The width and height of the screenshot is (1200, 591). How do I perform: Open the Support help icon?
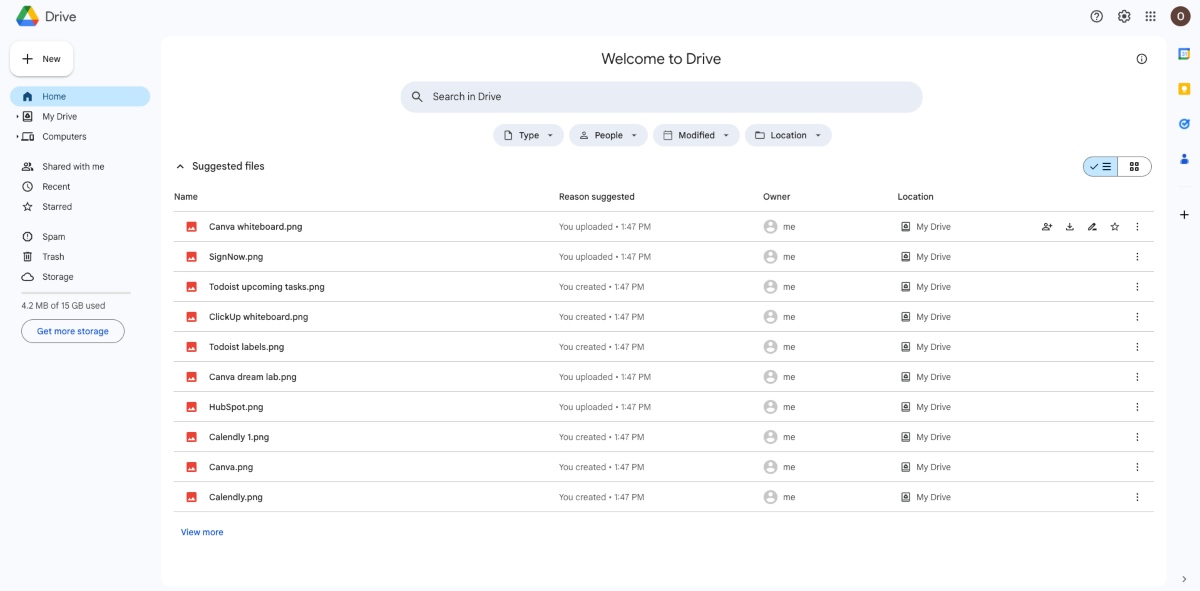tap(1097, 16)
